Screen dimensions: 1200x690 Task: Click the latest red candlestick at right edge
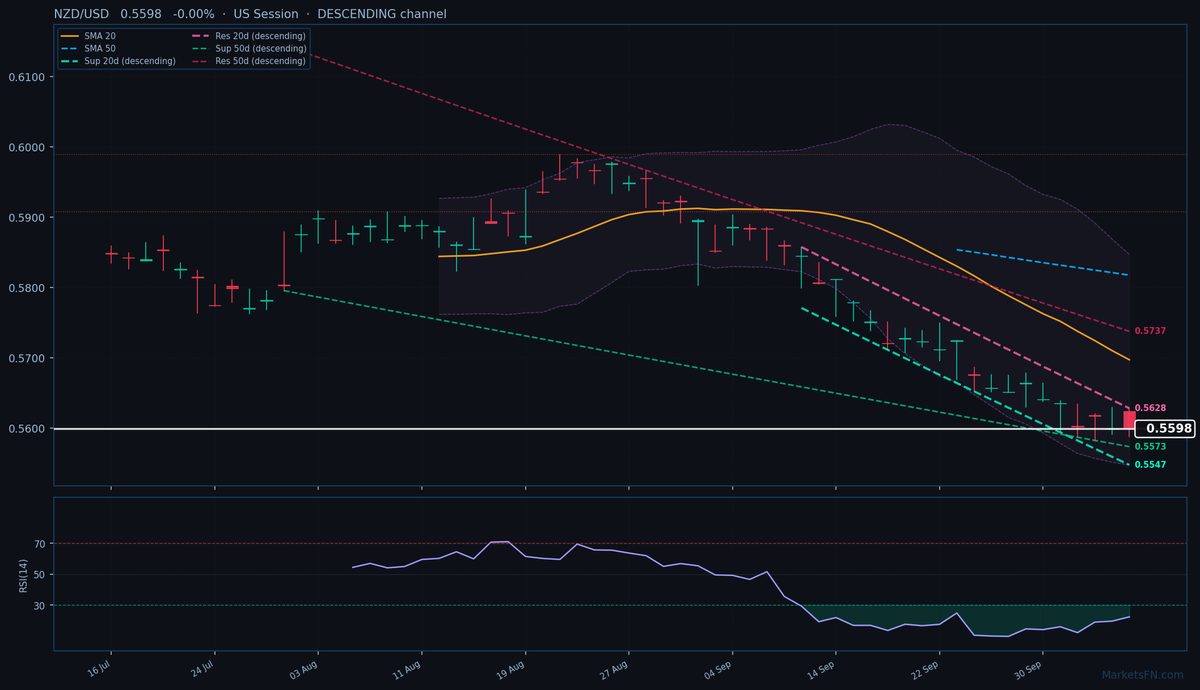1129,420
